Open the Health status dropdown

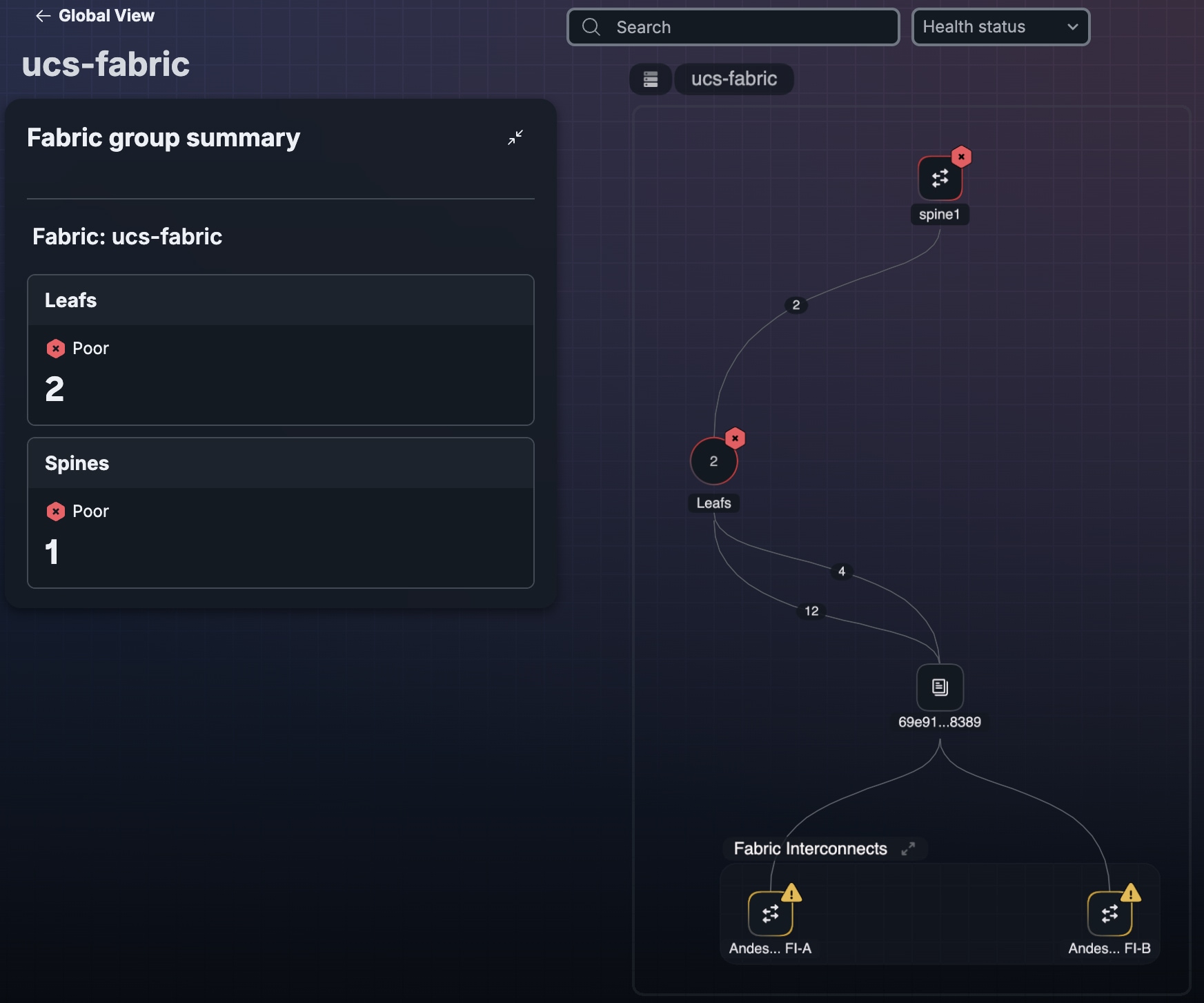[1000, 27]
